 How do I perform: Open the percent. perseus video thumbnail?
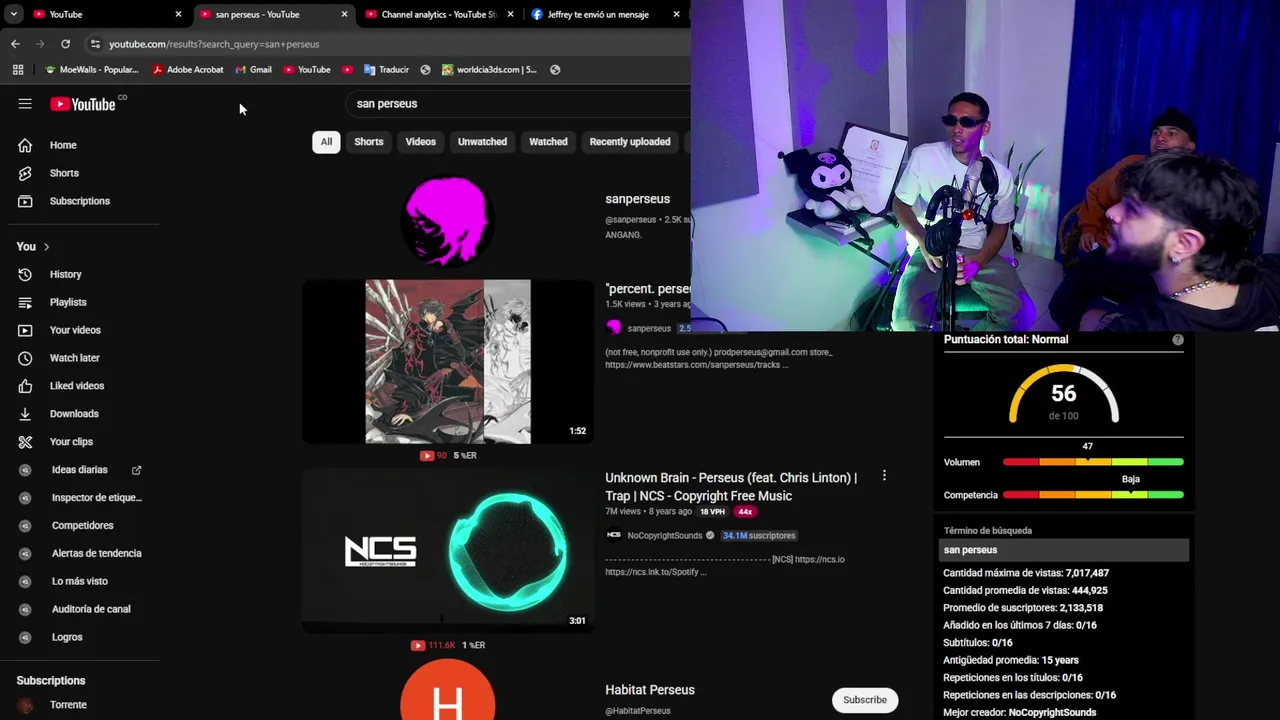[x=448, y=362]
